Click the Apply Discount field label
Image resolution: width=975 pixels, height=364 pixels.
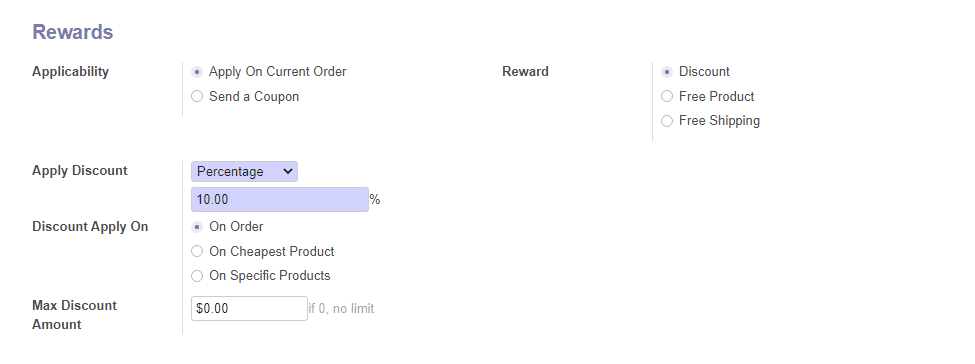(80, 170)
